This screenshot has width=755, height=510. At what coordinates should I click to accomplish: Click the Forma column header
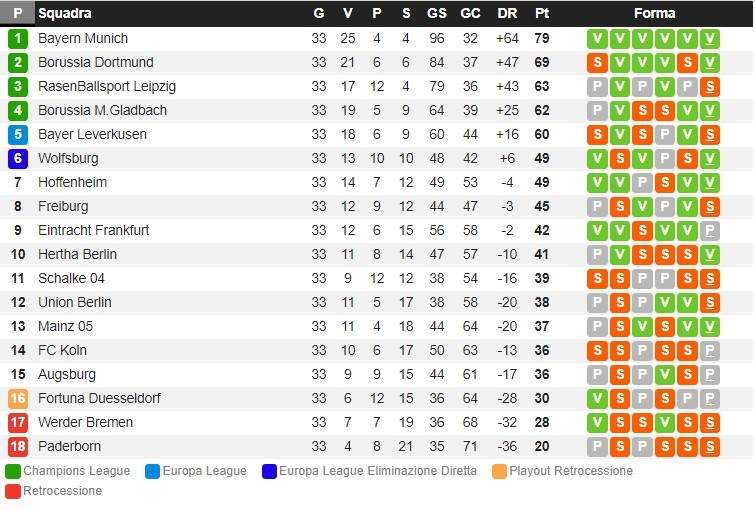pos(654,14)
